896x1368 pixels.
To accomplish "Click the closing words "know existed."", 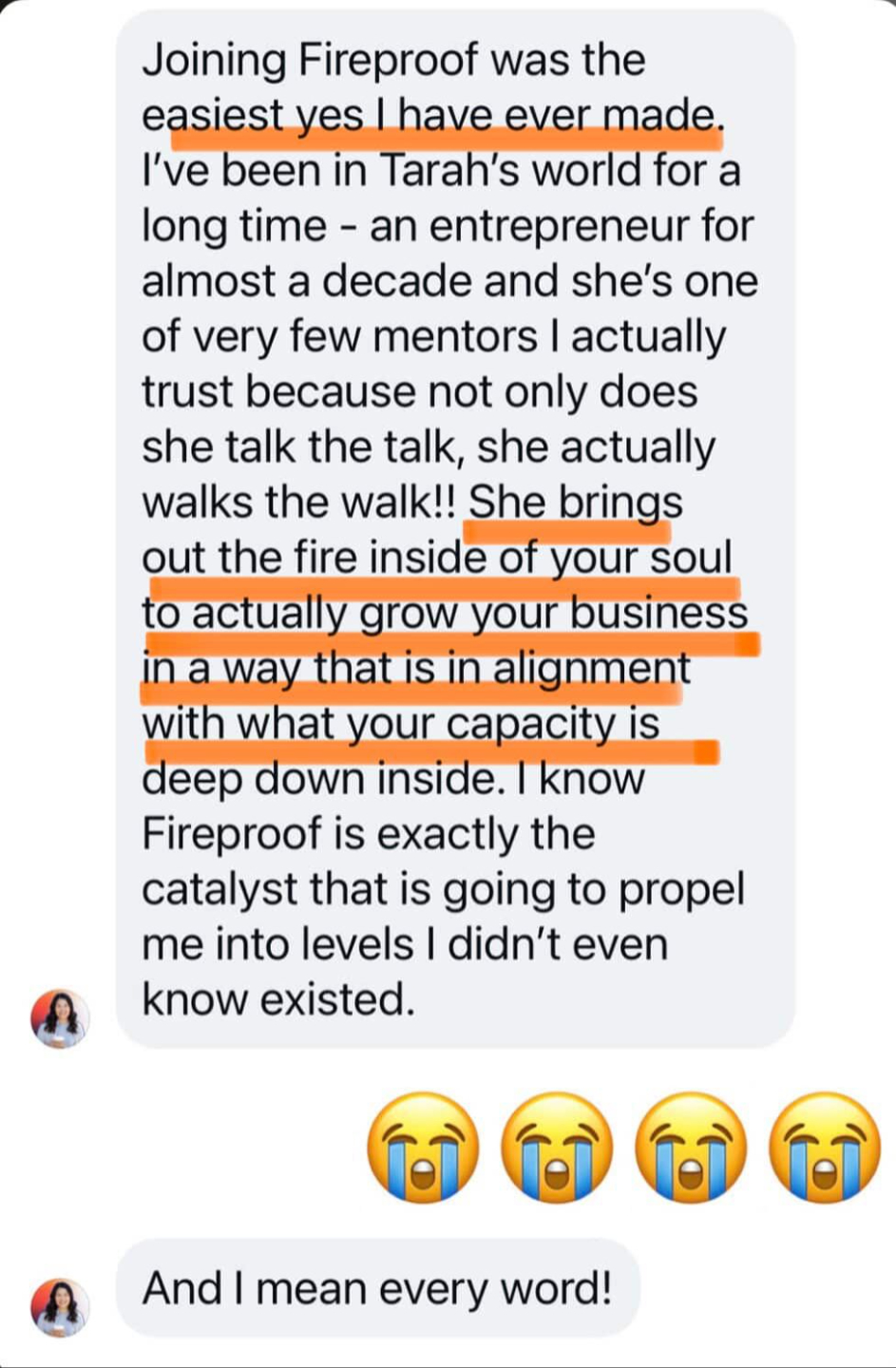I will pyautogui.click(x=278, y=998).
